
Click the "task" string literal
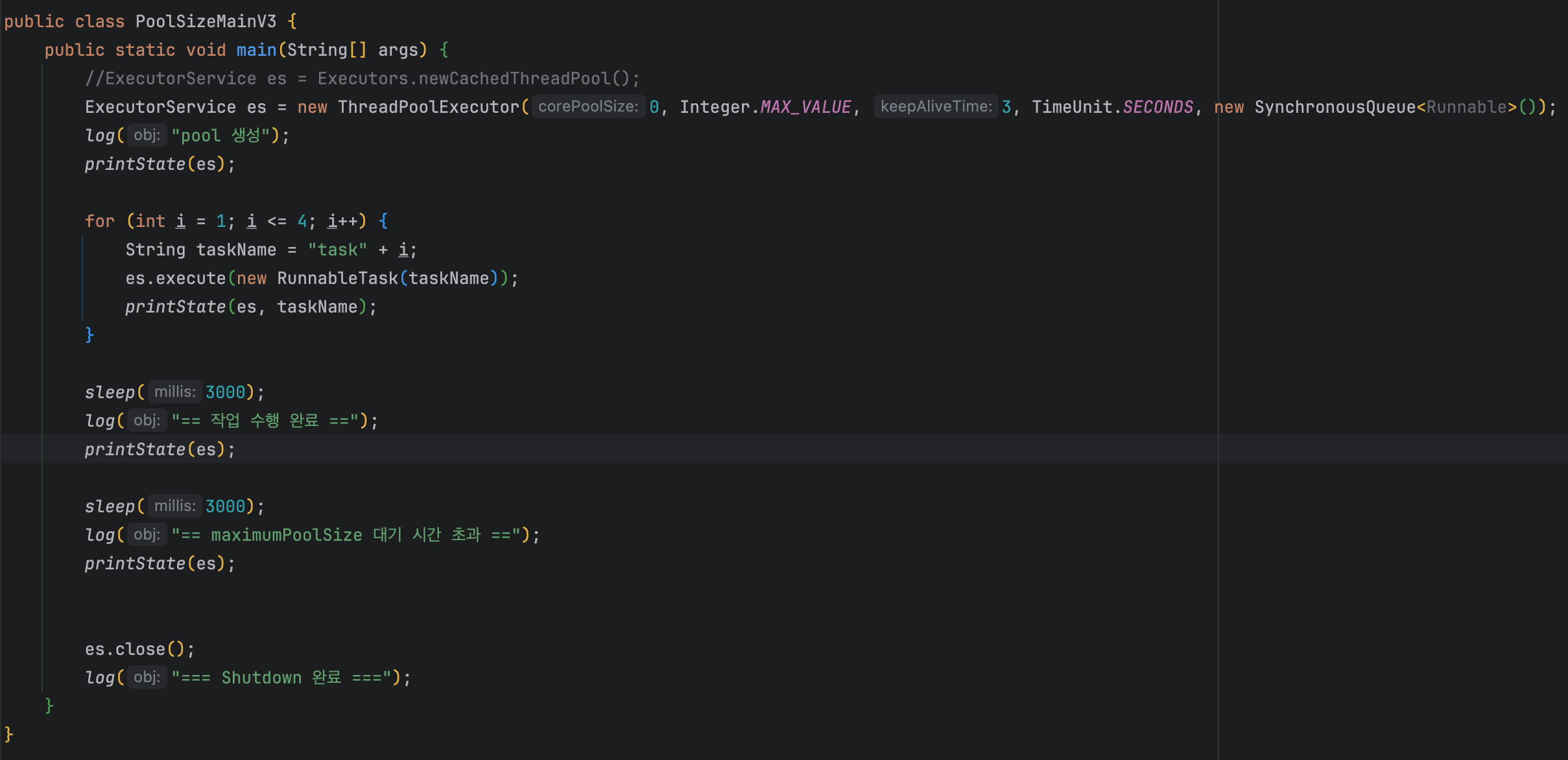click(x=337, y=250)
